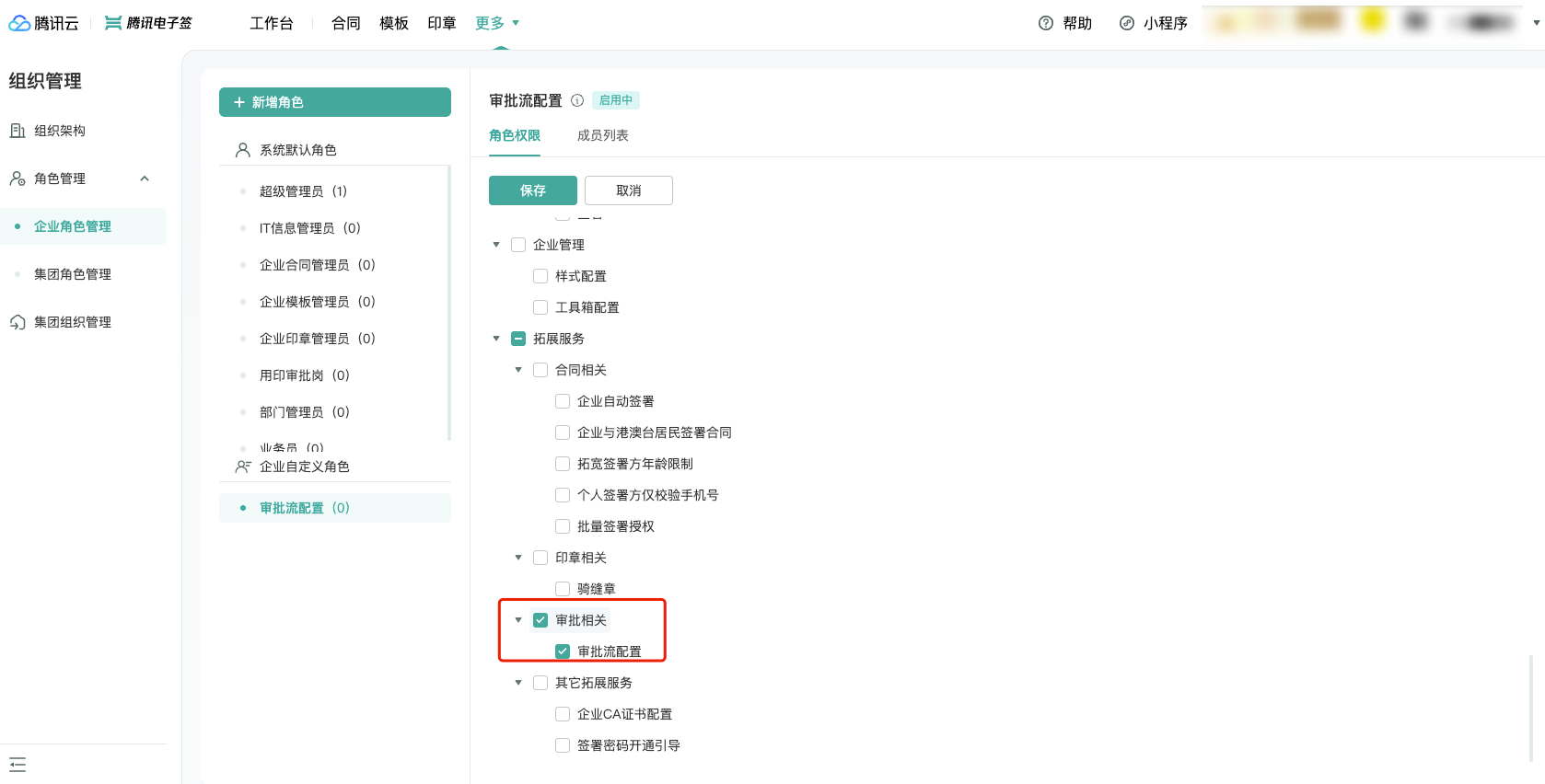The height and width of the screenshot is (784, 1545).
Task: Uncheck the 审批流配置 permission checkbox
Action: 563,651
